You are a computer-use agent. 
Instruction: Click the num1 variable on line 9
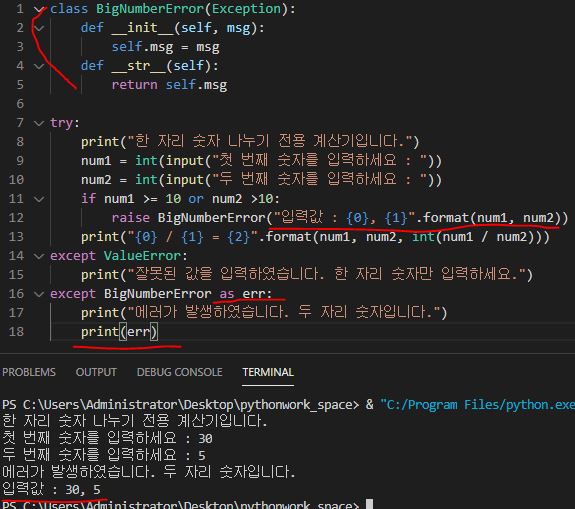coord(96,161)
